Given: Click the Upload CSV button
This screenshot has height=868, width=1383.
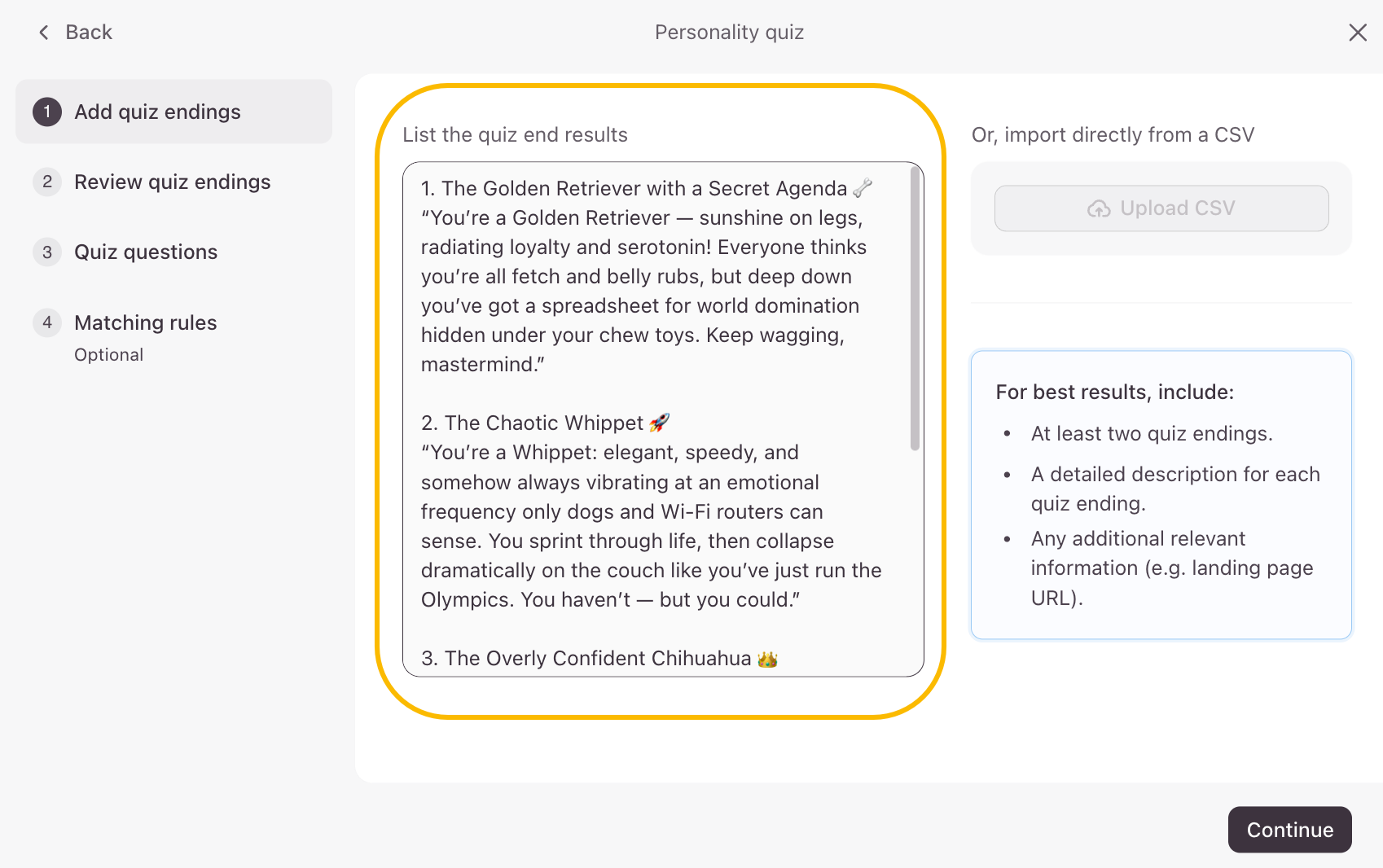Looking at the screenshot, I should tap(1161, 208).
